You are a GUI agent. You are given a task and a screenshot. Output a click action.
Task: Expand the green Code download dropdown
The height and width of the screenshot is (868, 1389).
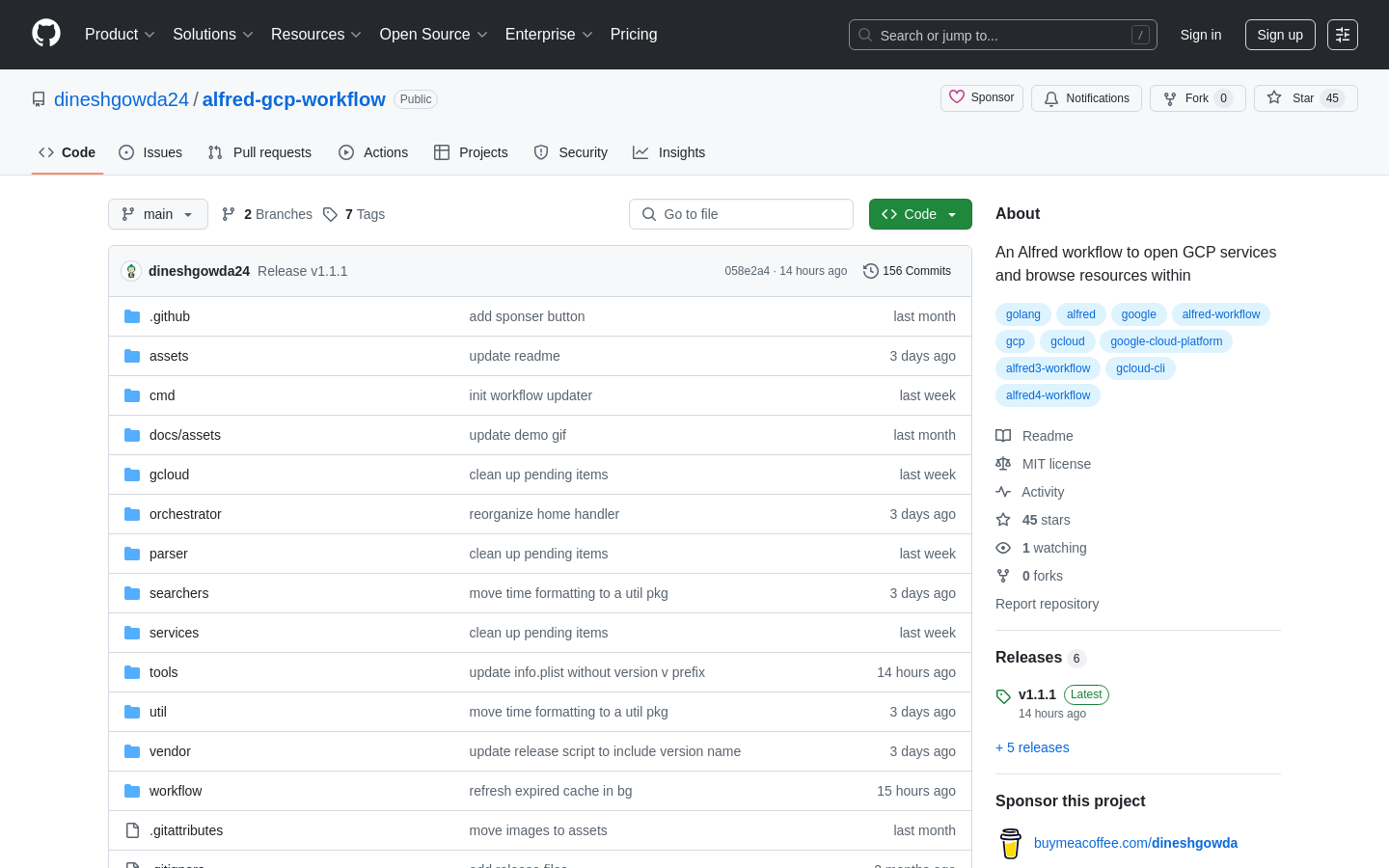(x=920, y=214)
